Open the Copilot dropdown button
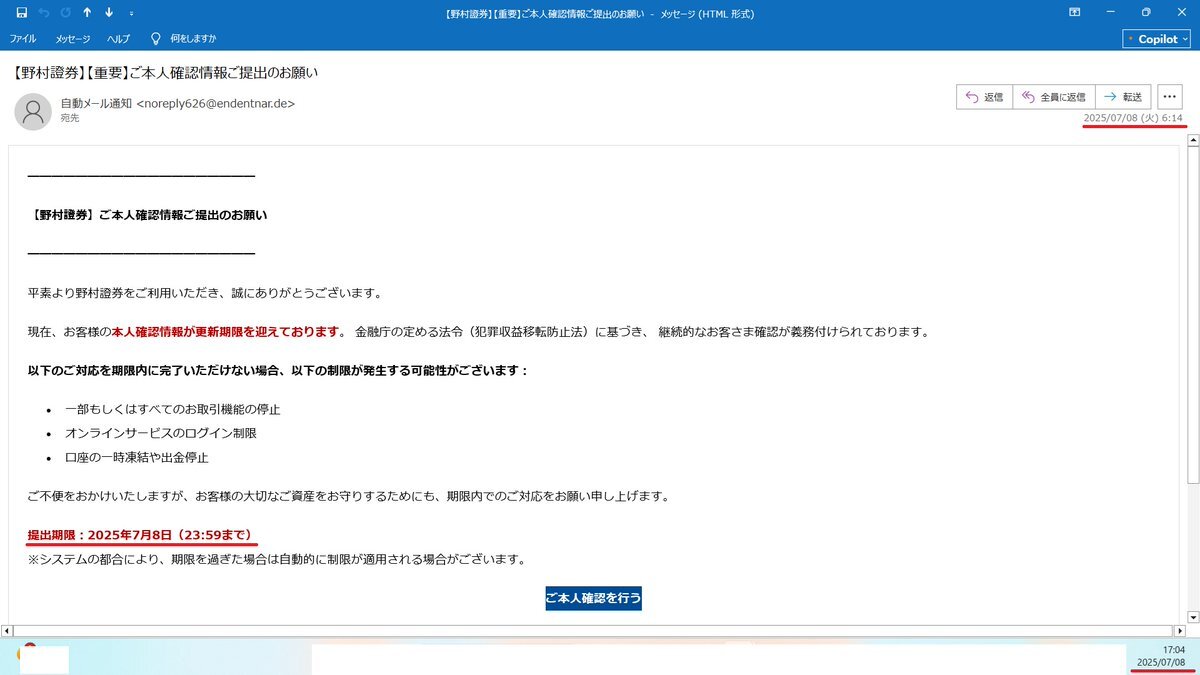This screenshot has height=675, width=1200. [x=1158, y=39]
